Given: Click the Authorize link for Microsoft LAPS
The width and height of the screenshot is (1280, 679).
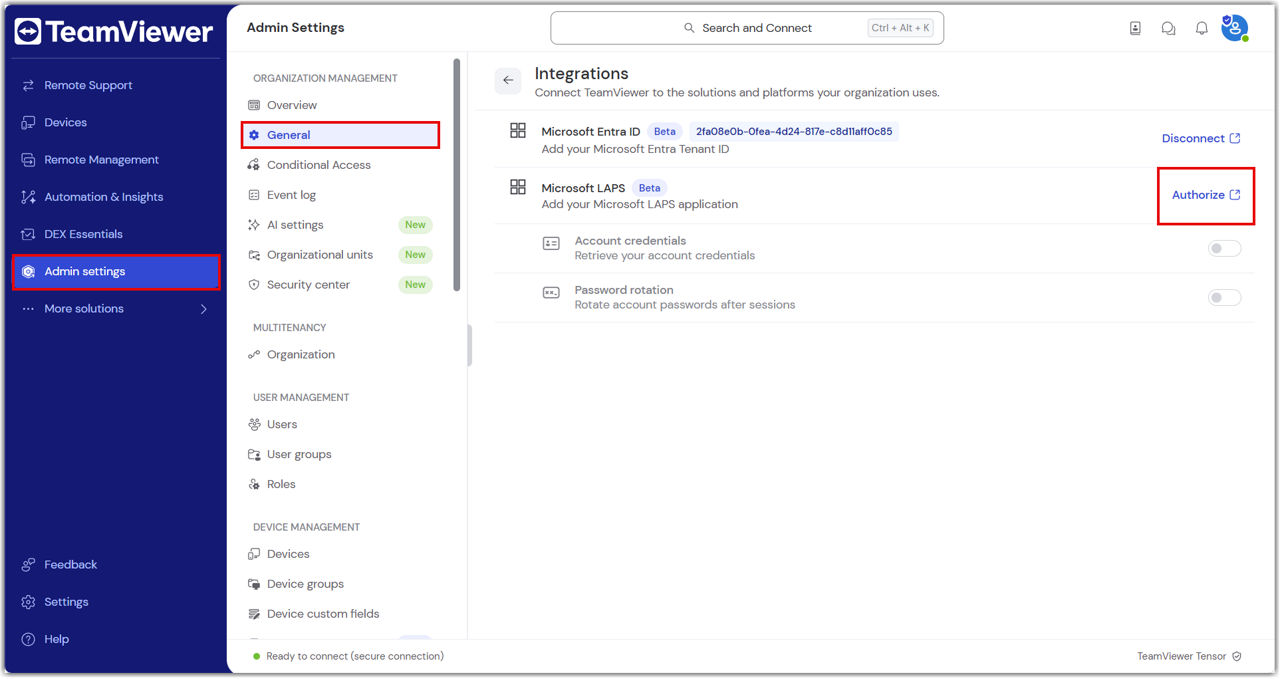Looking at the screenshot, I should point(1205,195).
